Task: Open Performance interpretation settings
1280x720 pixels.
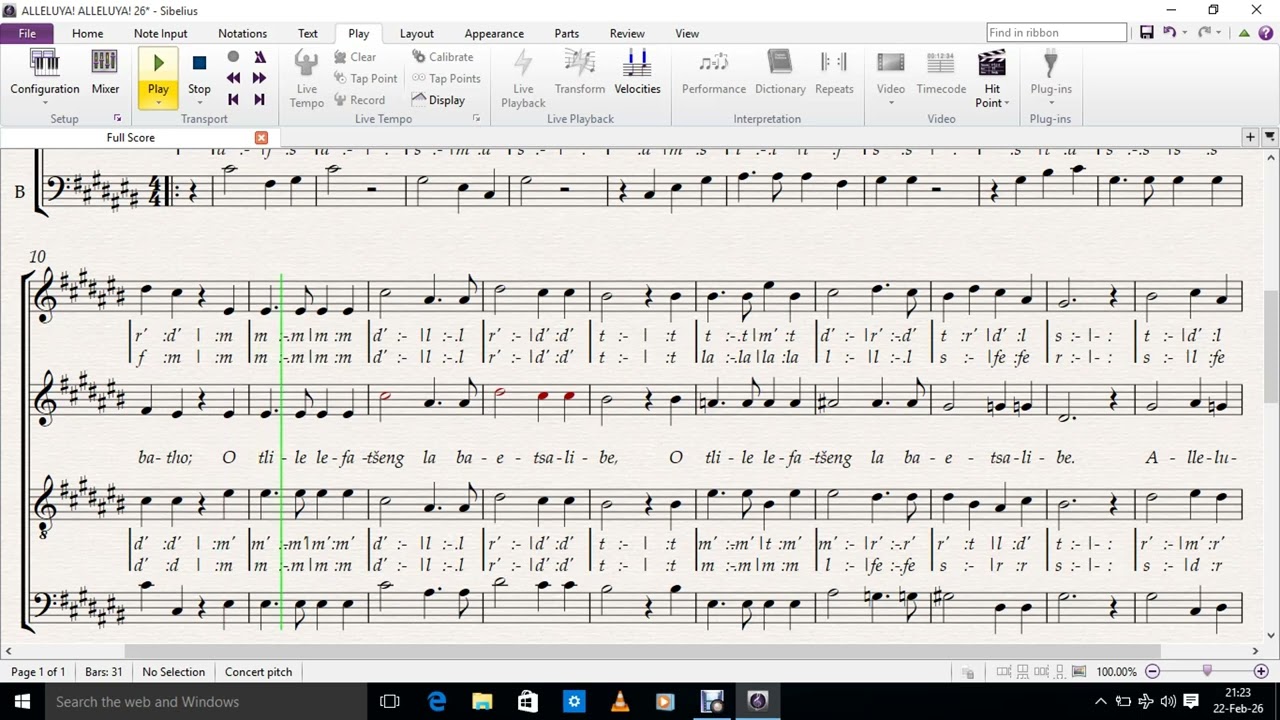Action: point(714,73)
